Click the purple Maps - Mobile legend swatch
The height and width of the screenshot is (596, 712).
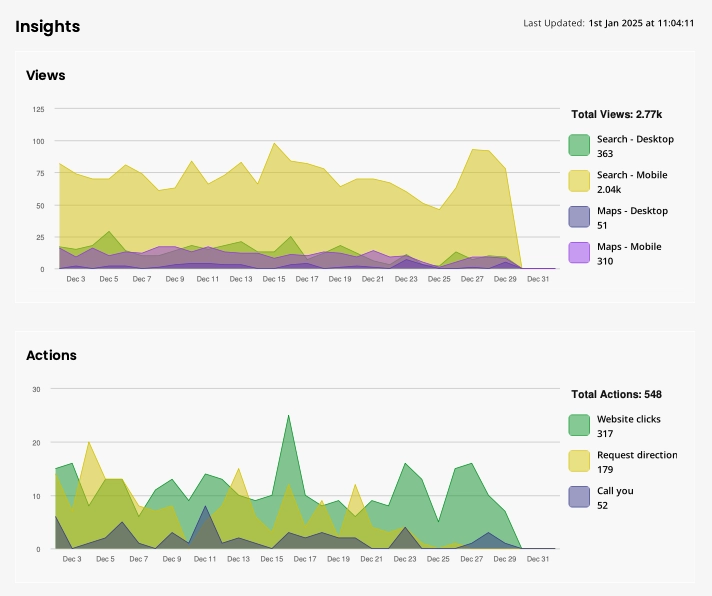click(x=579, y=253)
